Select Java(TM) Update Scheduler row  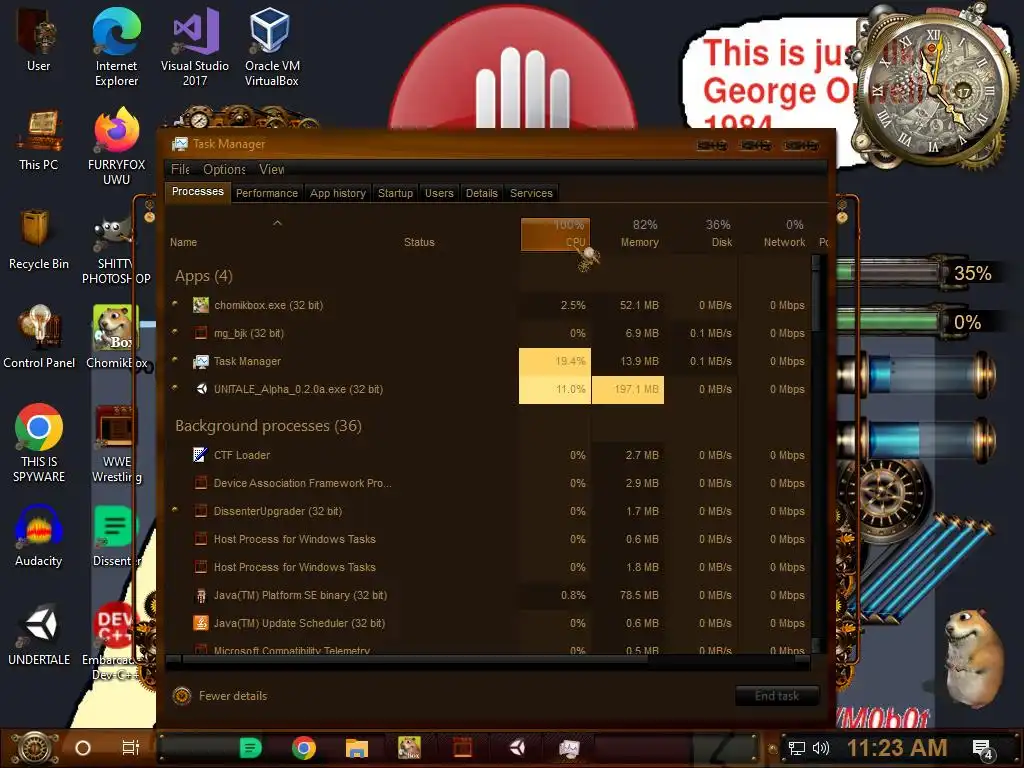[x=488, y=624]
